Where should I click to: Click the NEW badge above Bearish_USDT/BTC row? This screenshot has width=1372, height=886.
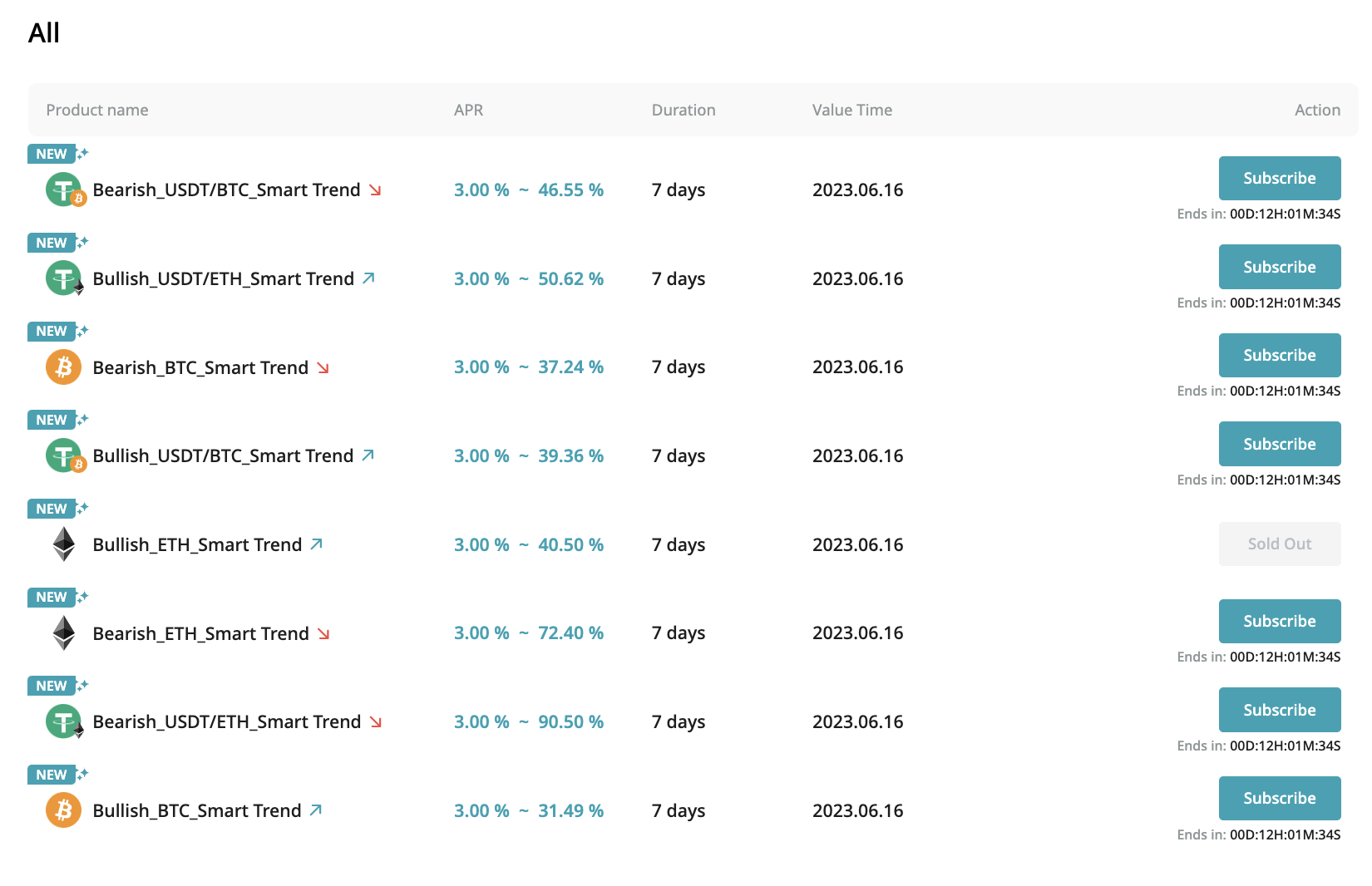(x=52, y=154)
